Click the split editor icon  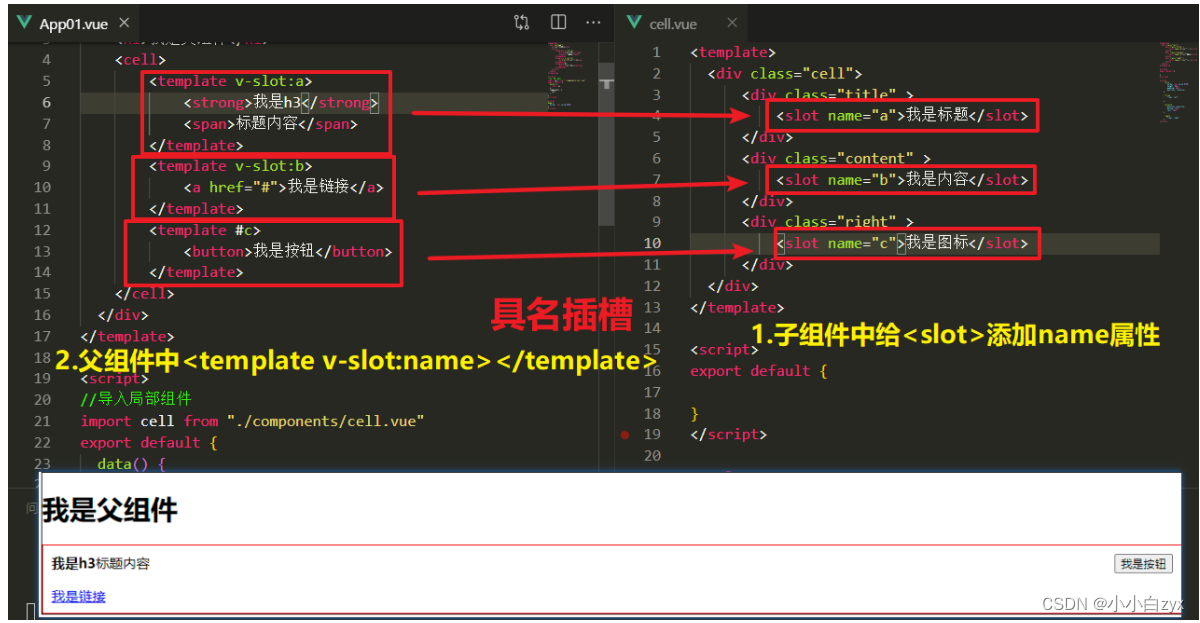pos(557,22)
